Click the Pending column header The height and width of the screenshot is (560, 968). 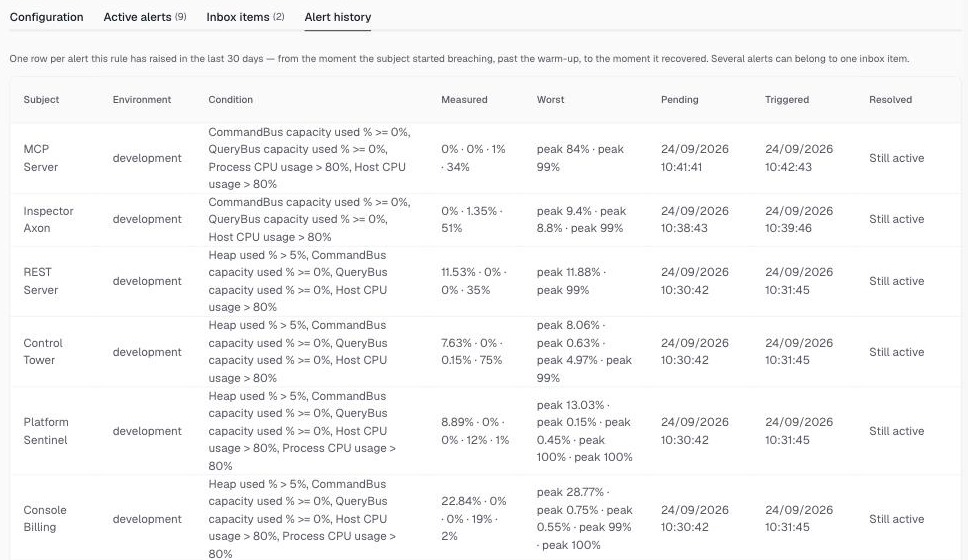(679, 99)
